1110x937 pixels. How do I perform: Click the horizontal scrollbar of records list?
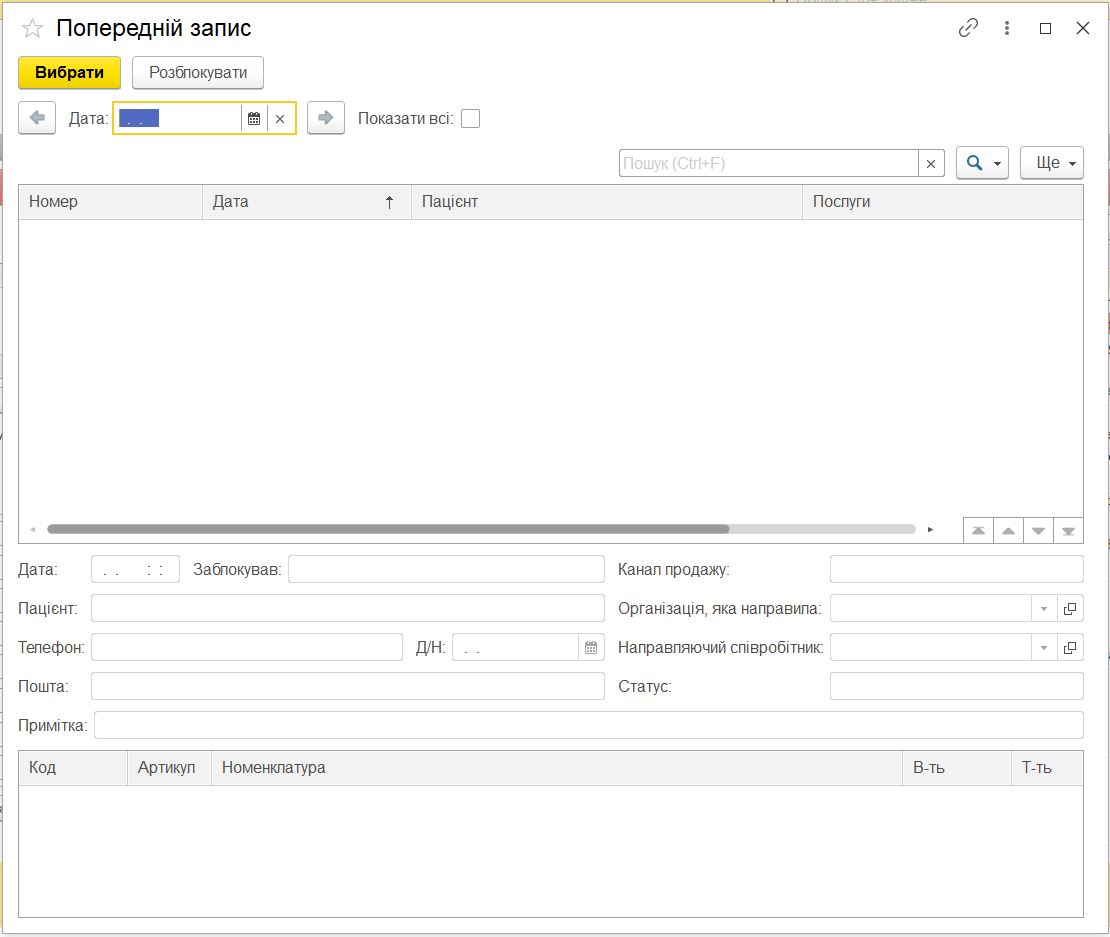[388, 529]
